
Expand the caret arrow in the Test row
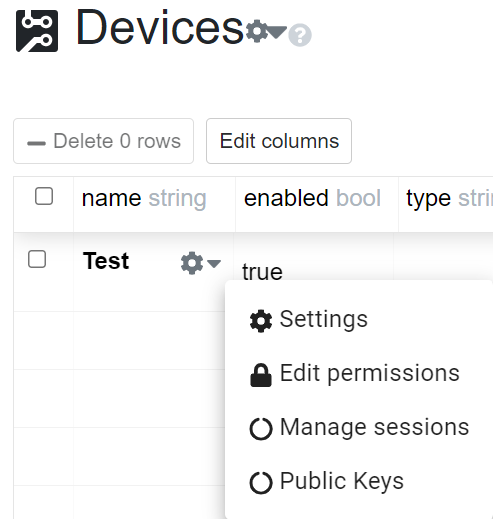coord(214,264)
